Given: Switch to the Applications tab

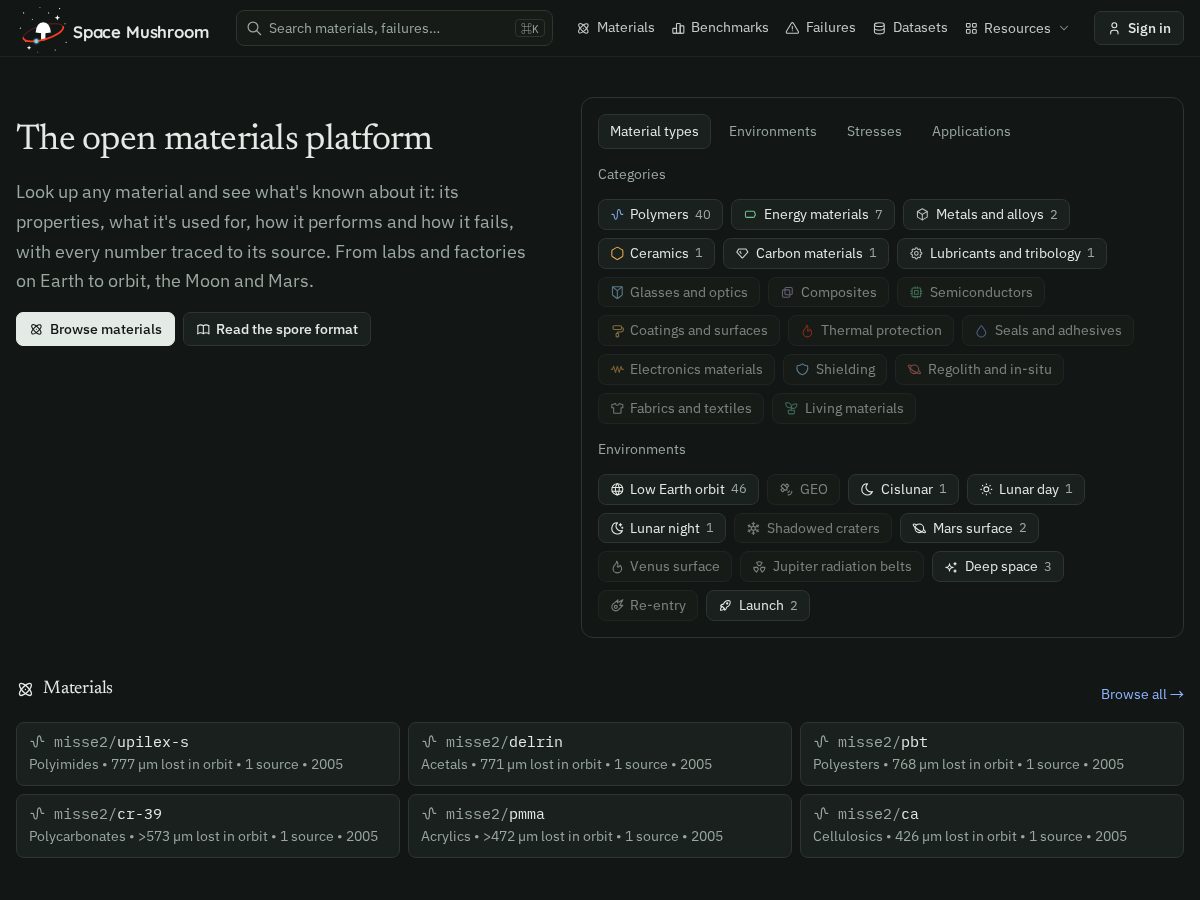Looking at the screenshot, I should 971,131.
